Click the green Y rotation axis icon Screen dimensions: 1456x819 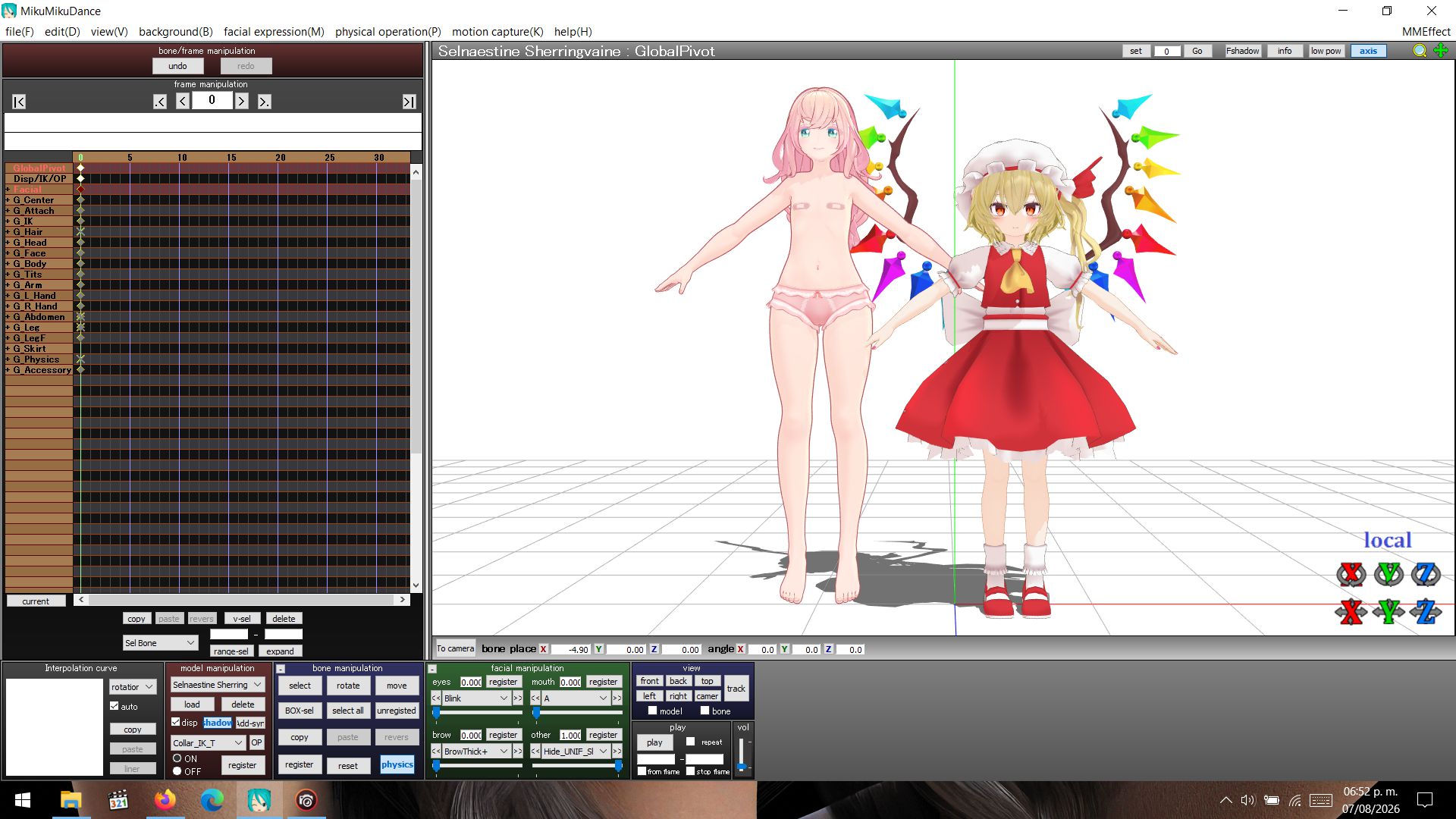pos(1389,574)
